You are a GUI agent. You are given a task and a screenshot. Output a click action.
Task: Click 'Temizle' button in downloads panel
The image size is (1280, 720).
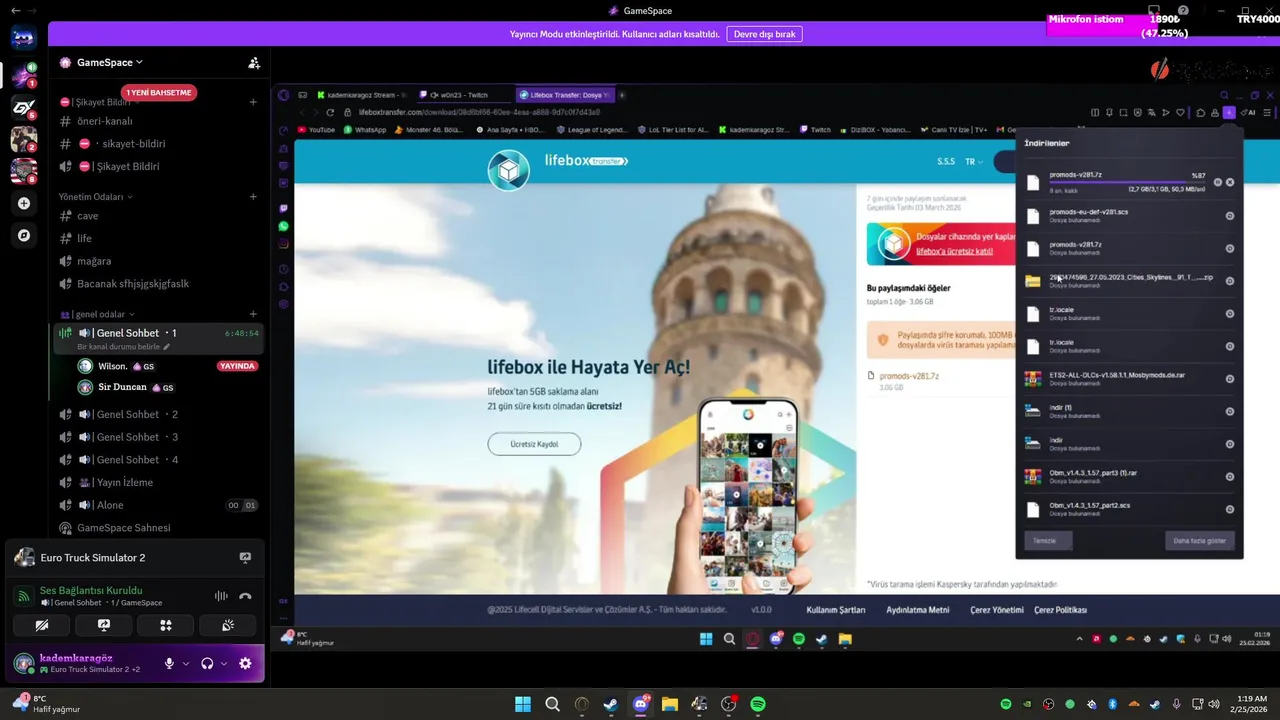[x=1044, y=540]
